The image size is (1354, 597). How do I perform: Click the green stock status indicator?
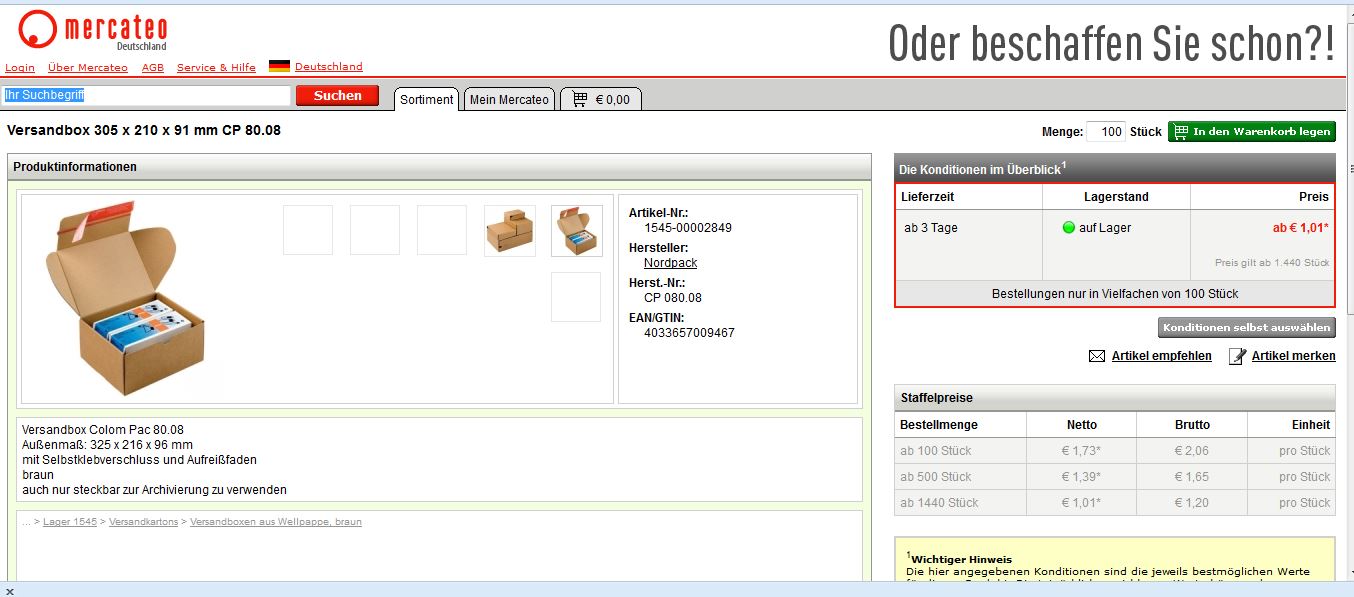(1069, 228)
